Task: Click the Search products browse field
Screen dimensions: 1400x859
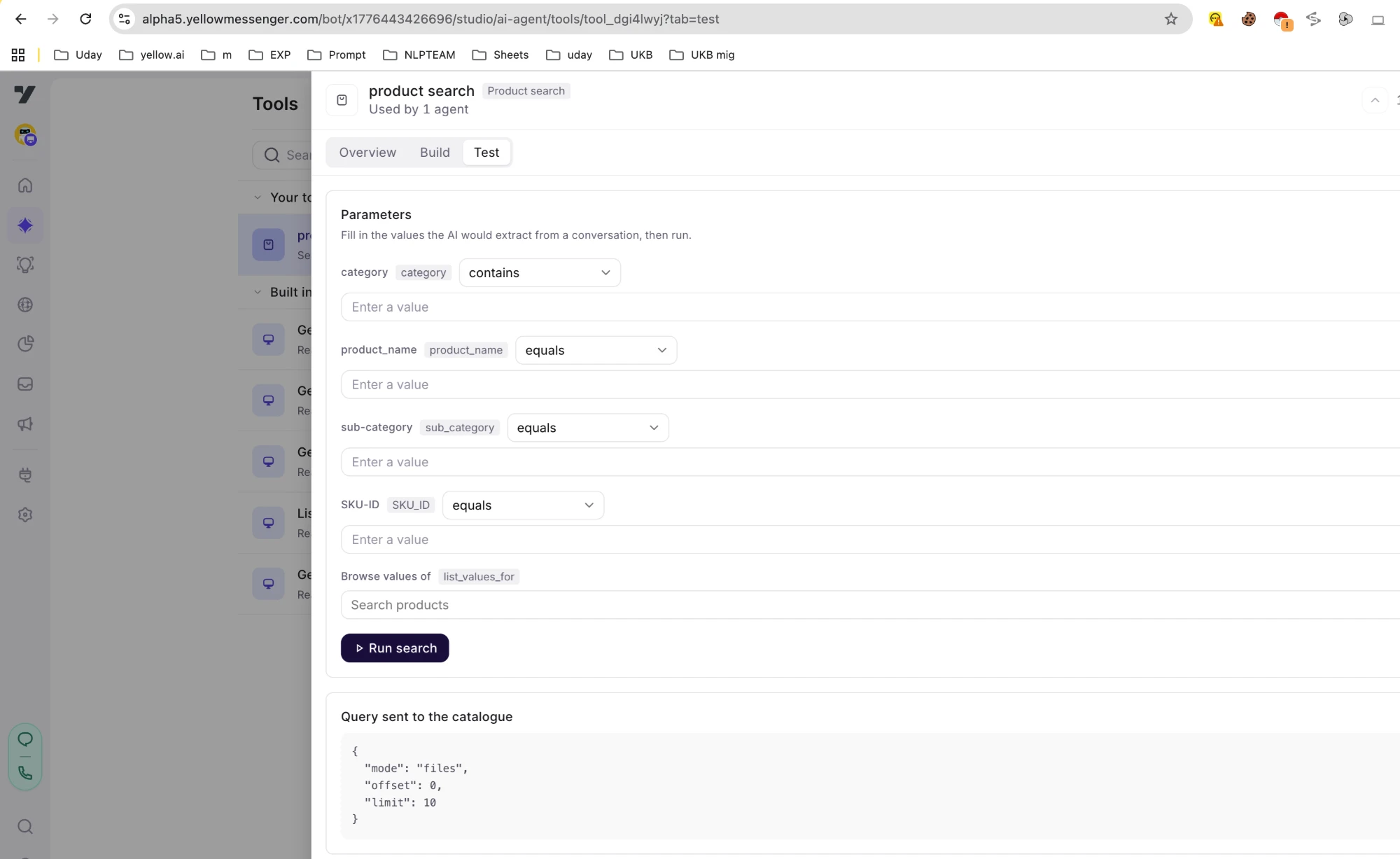Action: coord(870,605)
